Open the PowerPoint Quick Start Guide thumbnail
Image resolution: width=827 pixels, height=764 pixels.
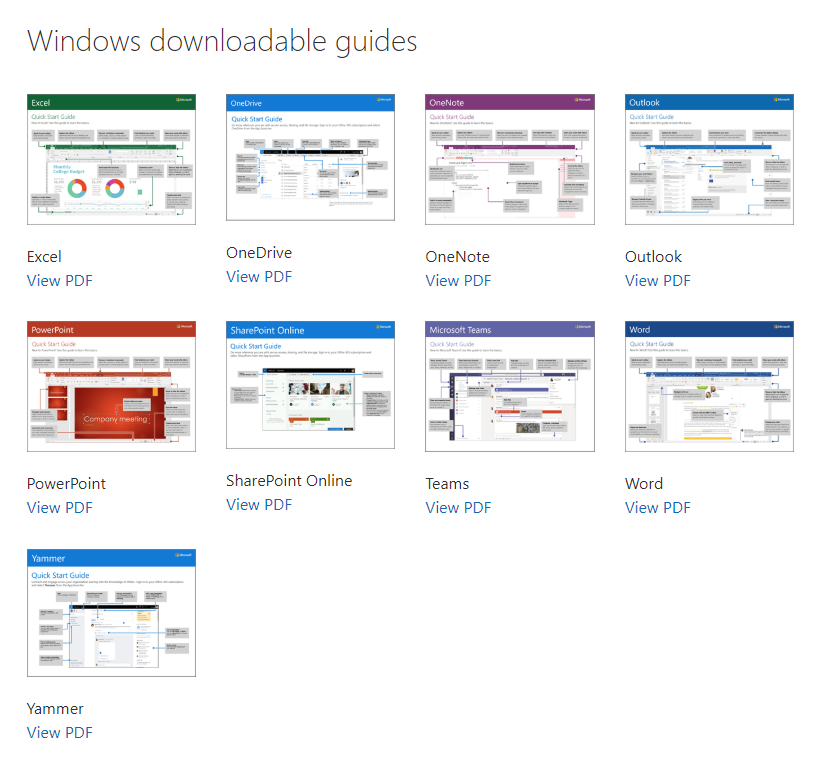click(x=111, y=386)
